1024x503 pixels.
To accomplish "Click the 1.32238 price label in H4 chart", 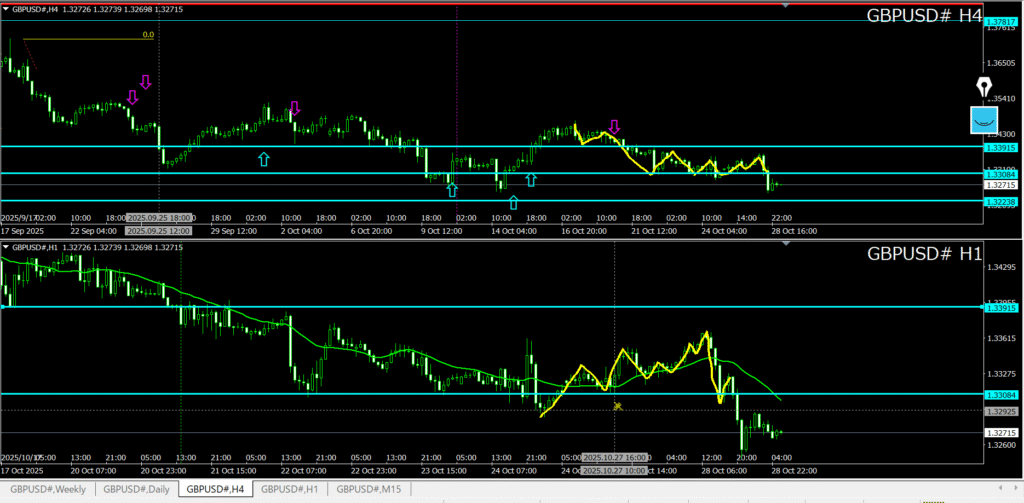I will (x=999, y=201).
